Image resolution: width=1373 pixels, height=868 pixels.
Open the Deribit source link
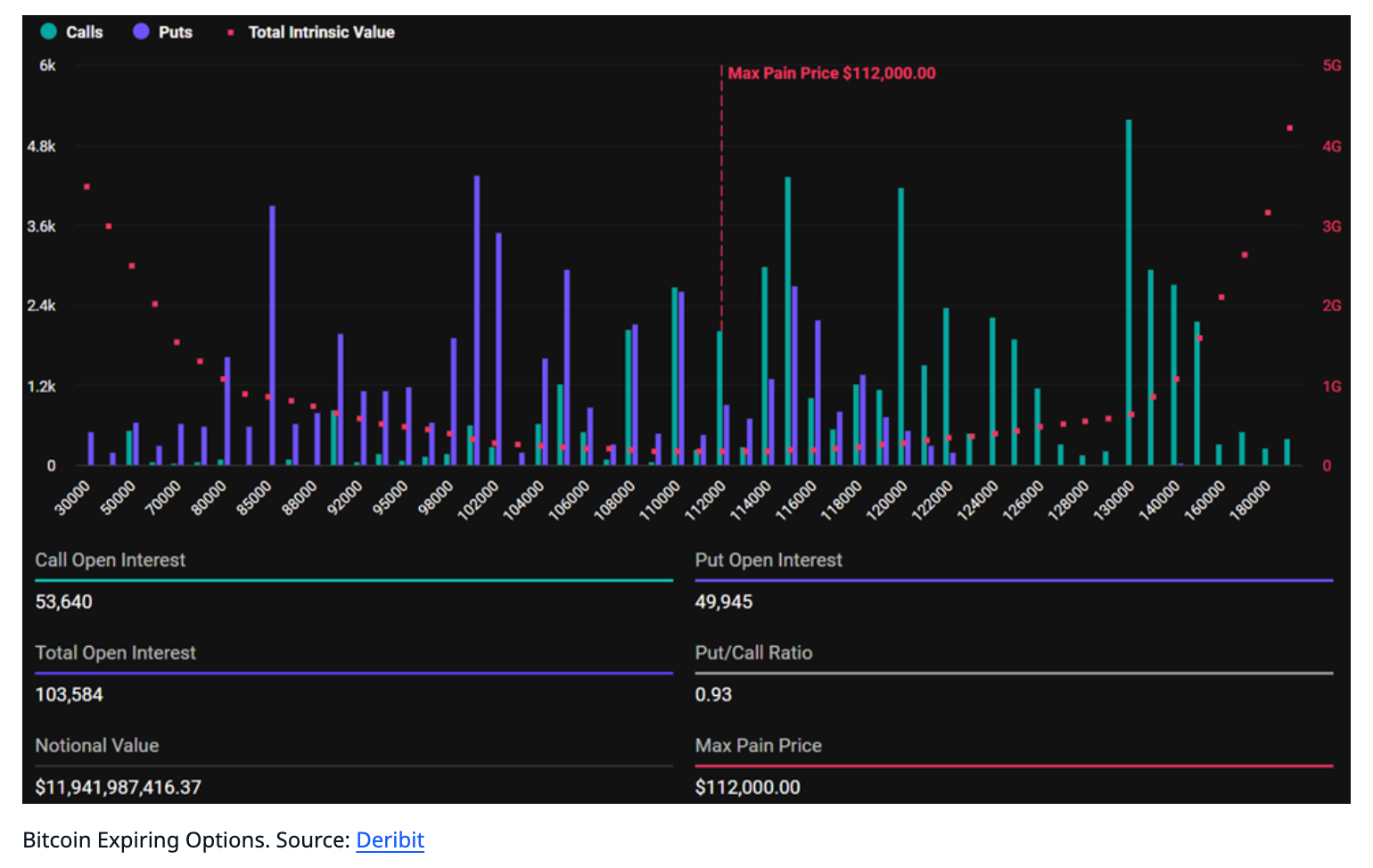(390, 839)
